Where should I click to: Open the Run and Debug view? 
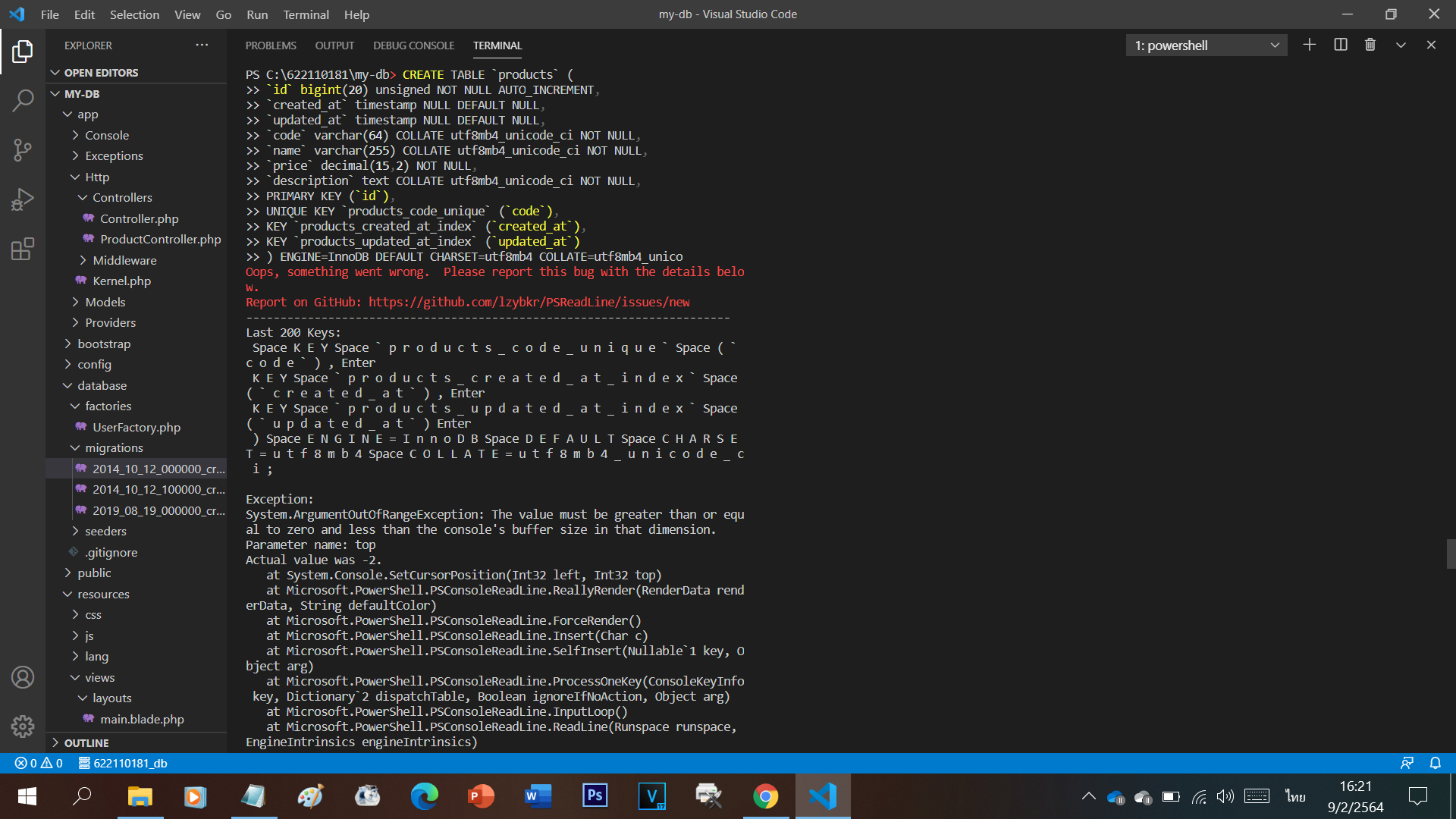[x=23, y=199]
